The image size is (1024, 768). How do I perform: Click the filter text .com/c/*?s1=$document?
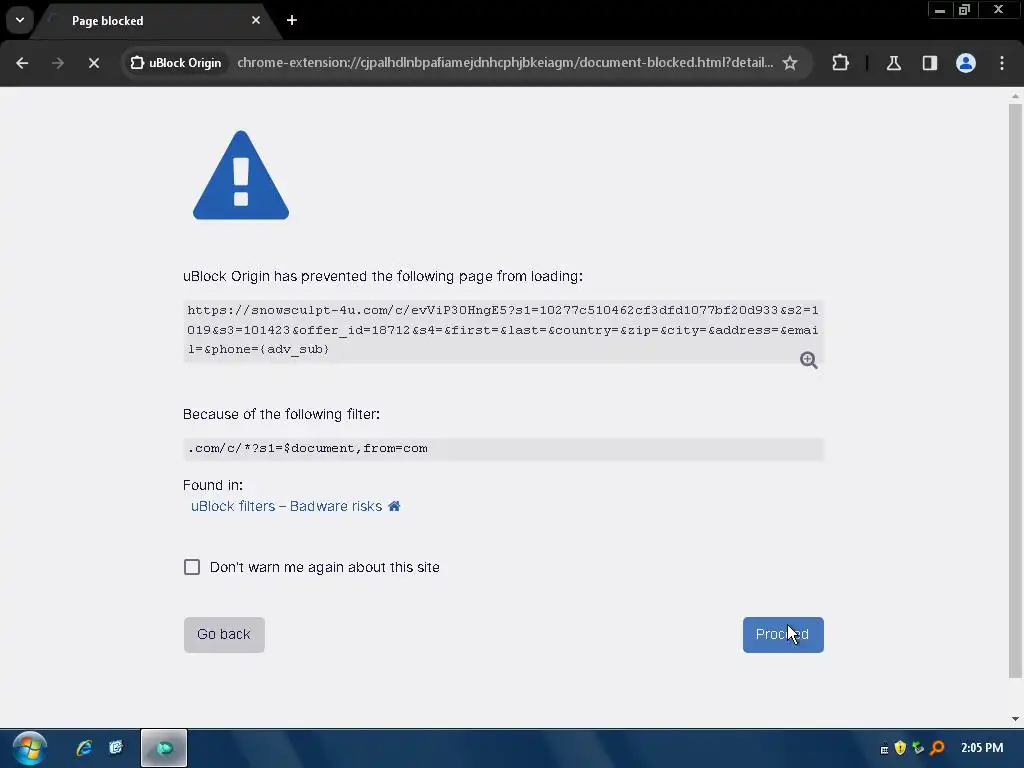coord(308,449)
